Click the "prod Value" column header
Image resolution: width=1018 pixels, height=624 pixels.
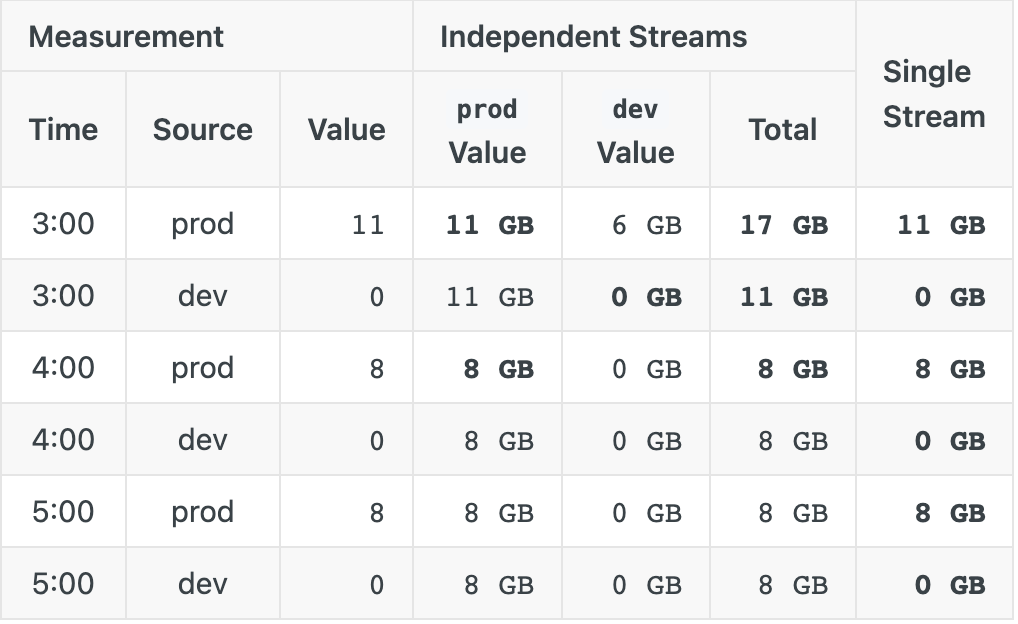click(x=487, y=131)
